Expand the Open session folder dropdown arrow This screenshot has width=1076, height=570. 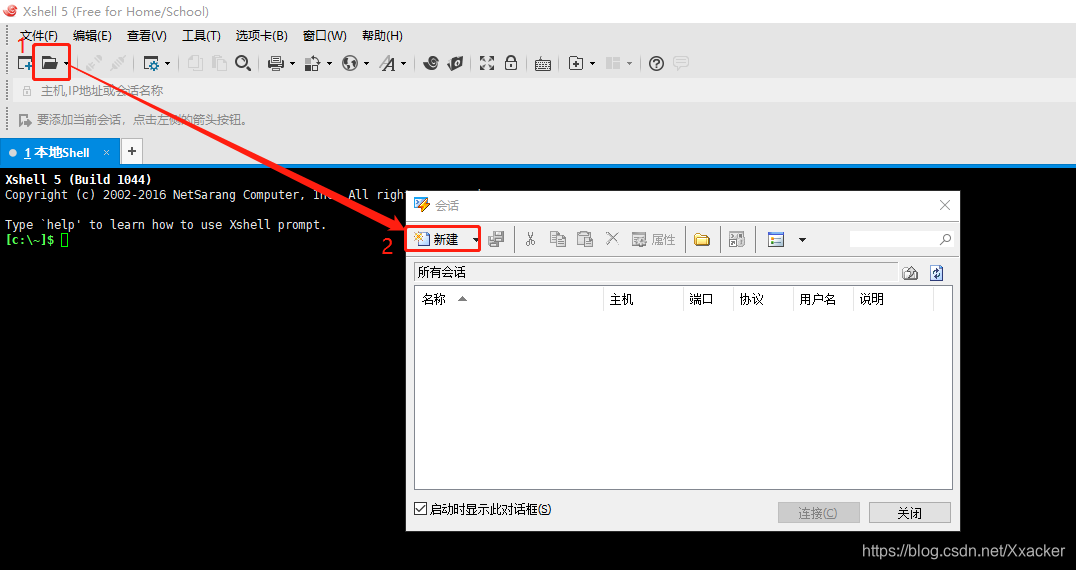66,64
